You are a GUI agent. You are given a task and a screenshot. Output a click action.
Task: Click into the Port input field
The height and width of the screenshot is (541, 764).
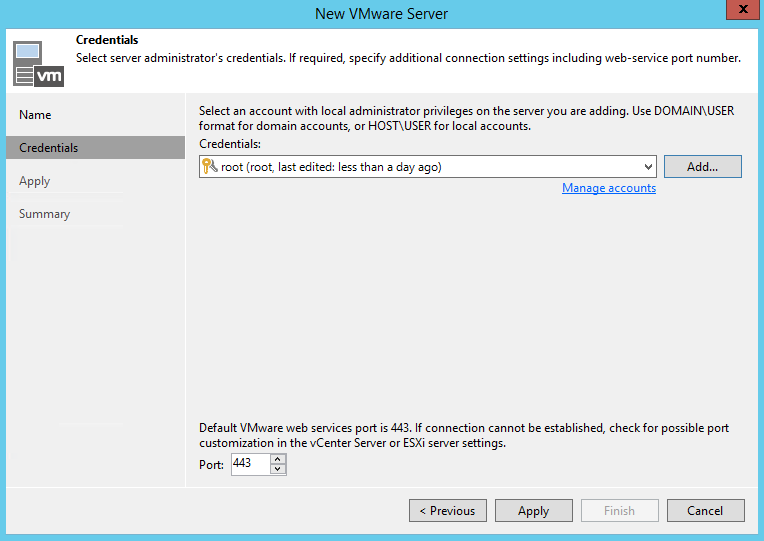click(x=249, y=464)
